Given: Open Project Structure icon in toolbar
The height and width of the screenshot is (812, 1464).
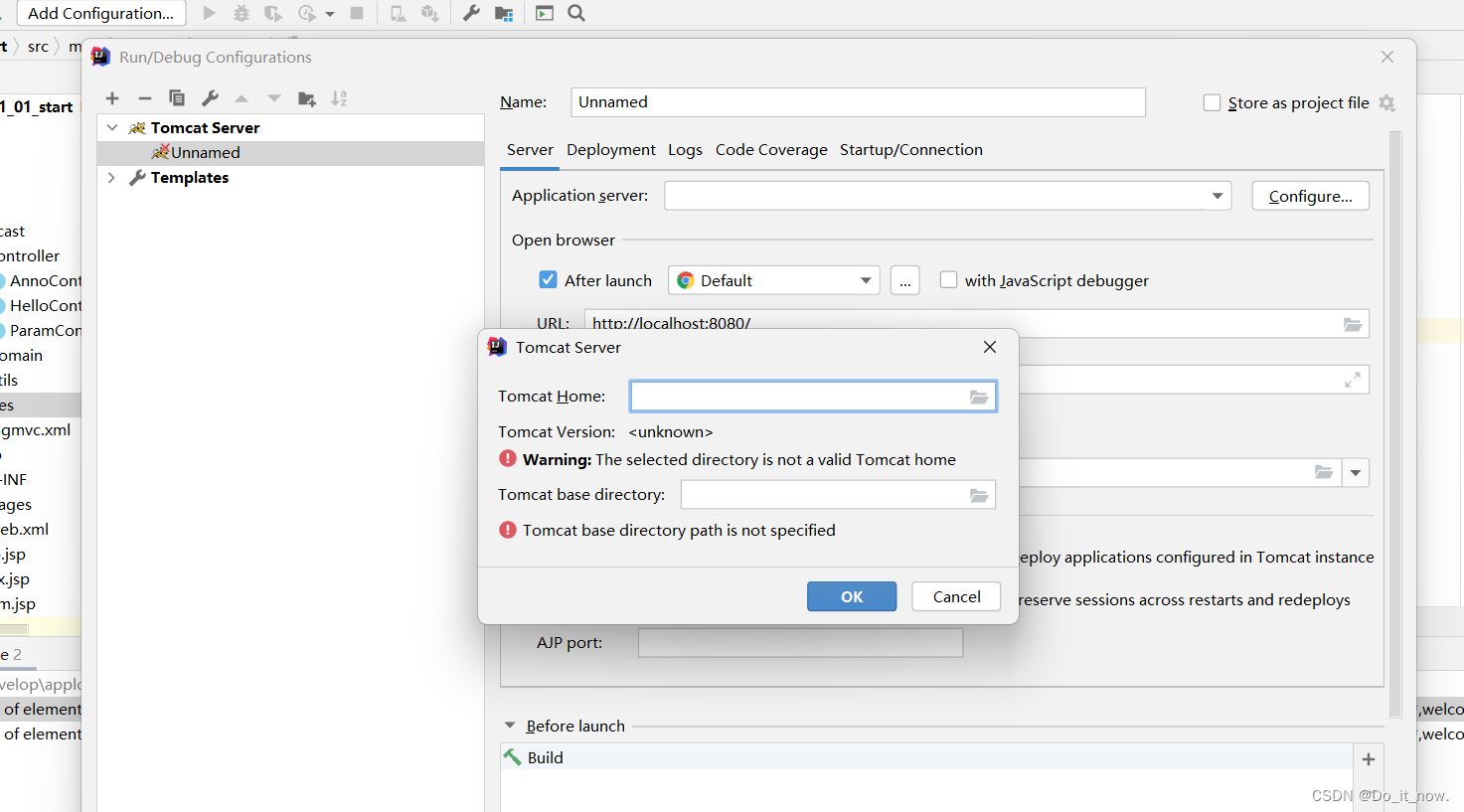Looking at the screenshot, I should [x=504, y=13].
